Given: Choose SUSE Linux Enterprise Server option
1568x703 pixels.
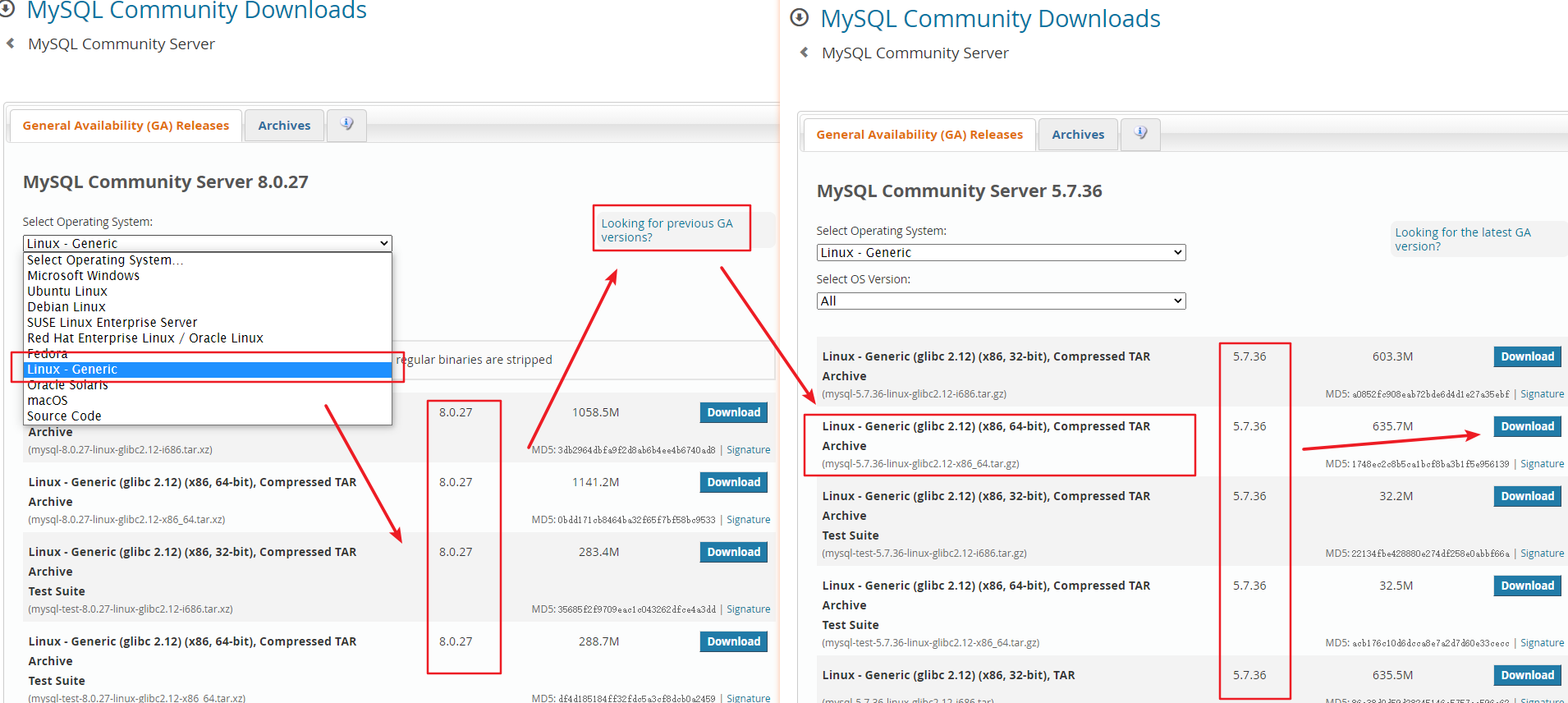Looking at the screenshot, I should coord(208,323).
